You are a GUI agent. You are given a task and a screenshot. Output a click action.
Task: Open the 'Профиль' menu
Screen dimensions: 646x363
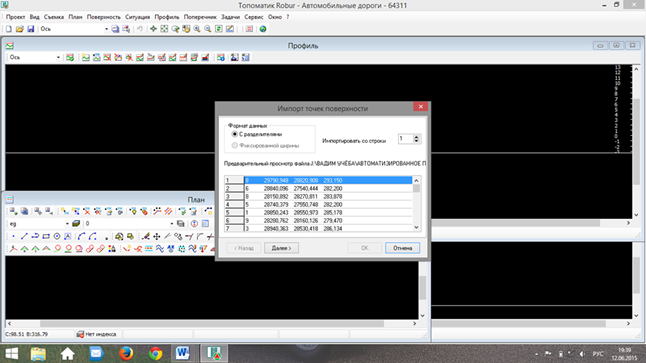[x=167, y=17]
